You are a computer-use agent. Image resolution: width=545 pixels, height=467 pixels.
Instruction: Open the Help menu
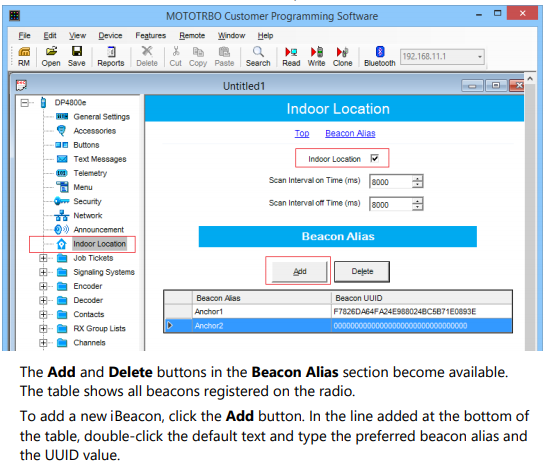tap(265, 35)
